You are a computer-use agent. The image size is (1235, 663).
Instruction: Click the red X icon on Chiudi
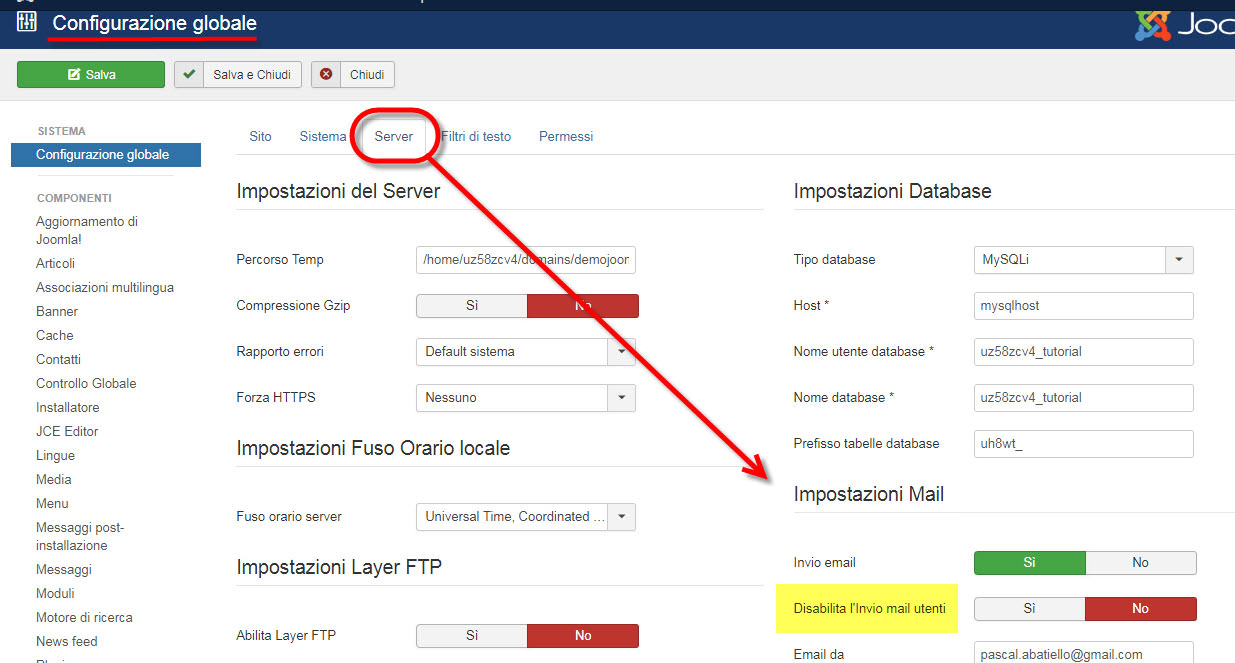pyautogui.click(x=326, y=75)
